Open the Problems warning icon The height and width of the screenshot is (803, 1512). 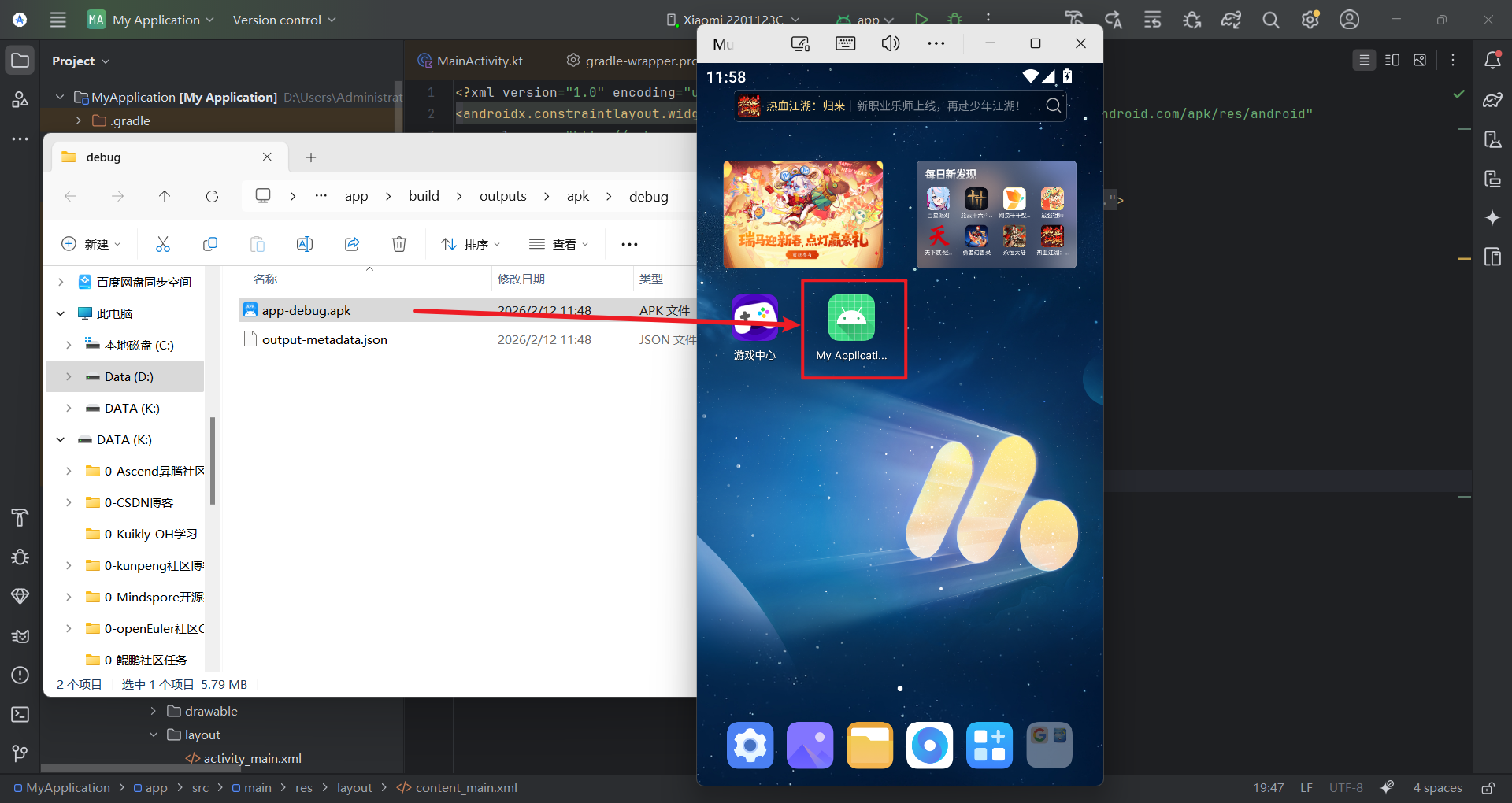pos(20,675)
